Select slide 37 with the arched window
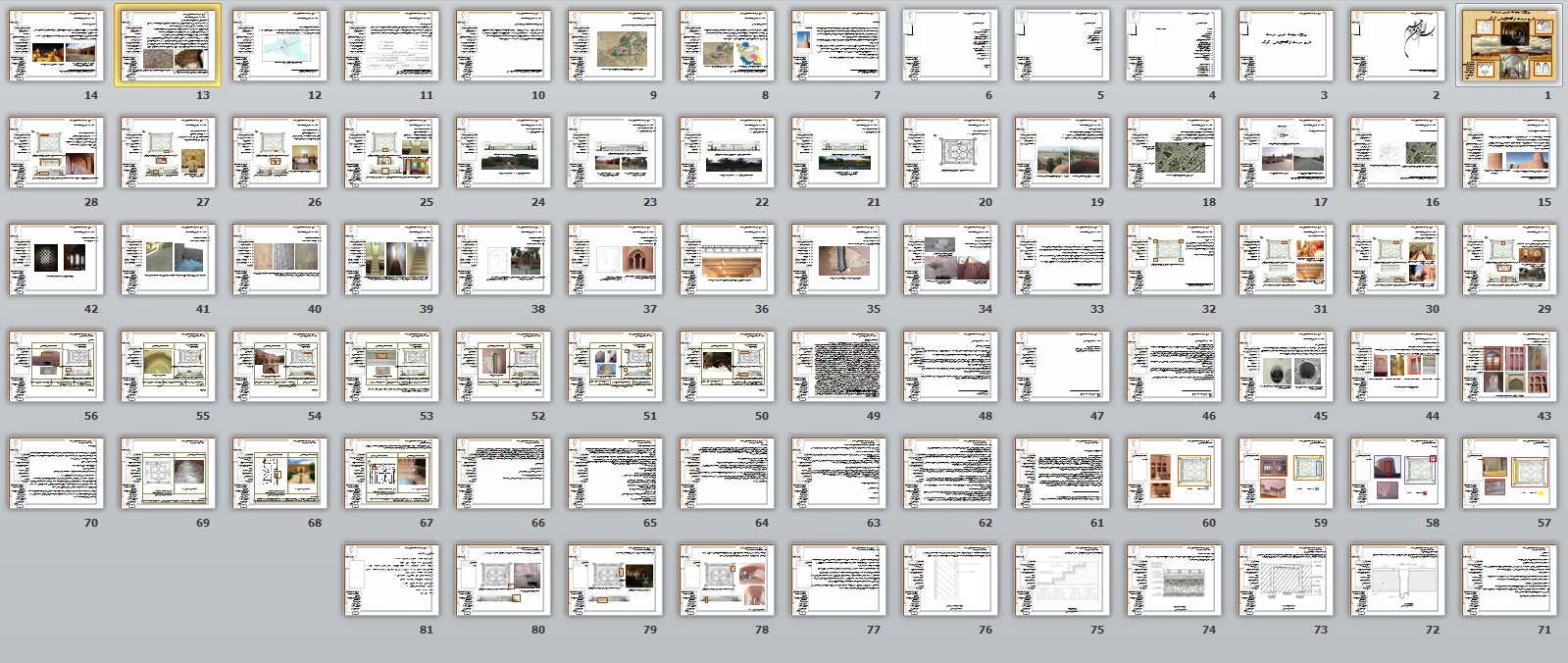 coord(615,260)
